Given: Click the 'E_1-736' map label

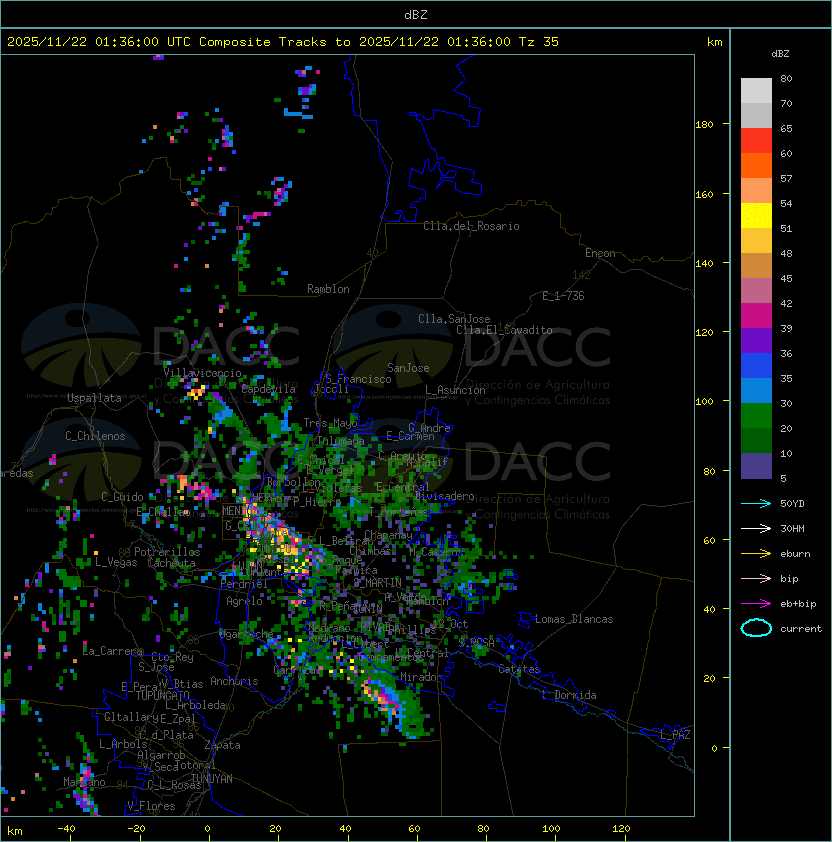Looking at the screenshot, I should click(563, 296).
